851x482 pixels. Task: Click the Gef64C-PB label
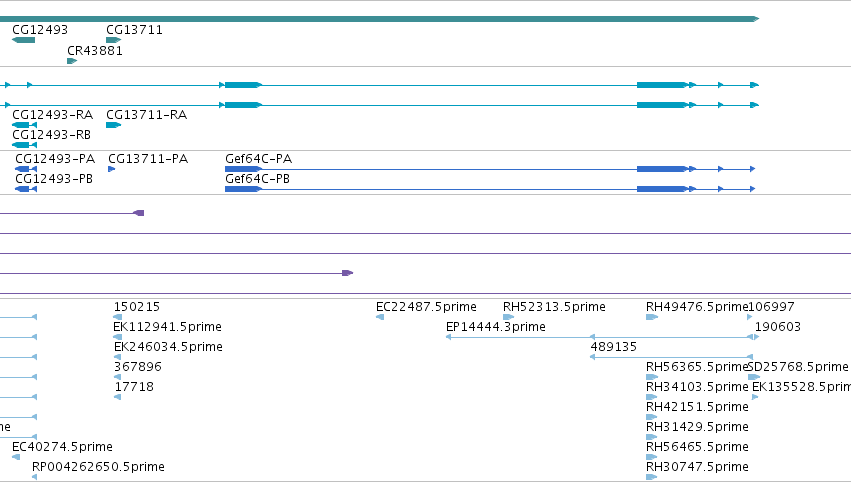(x=257, y=179)
